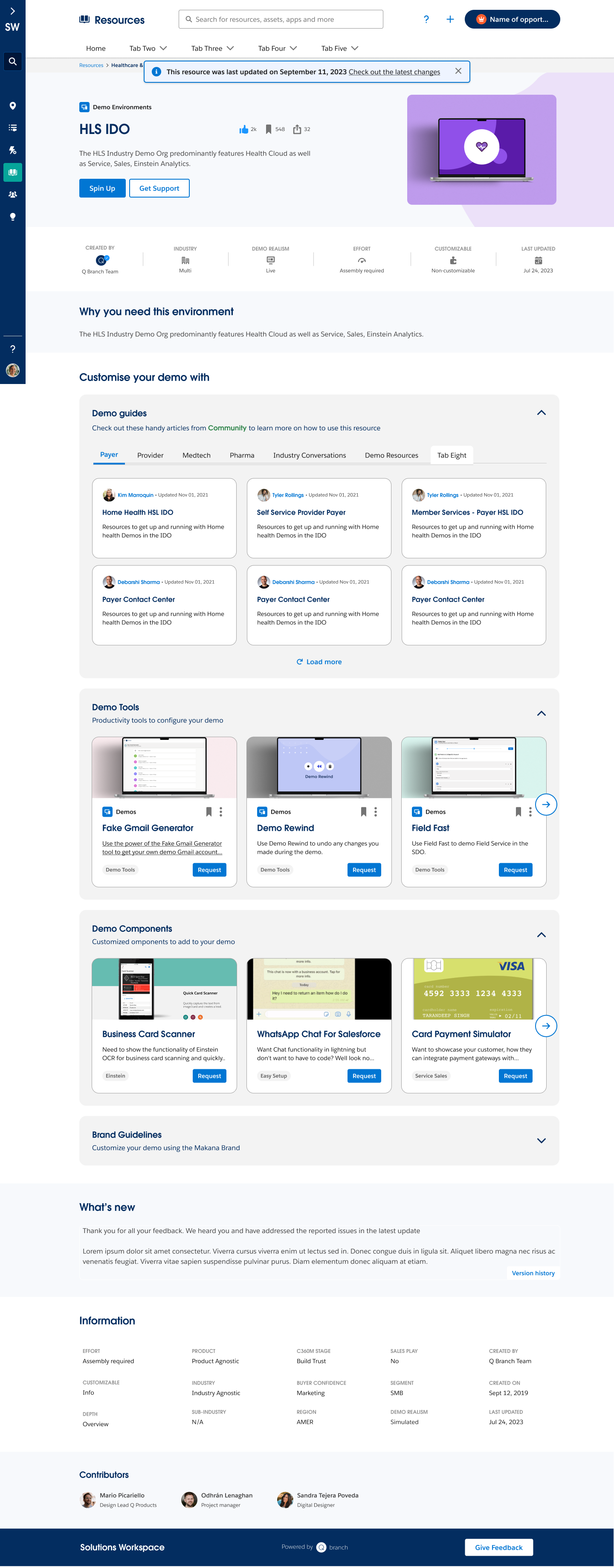Go to the Home tab

point(96,48)
